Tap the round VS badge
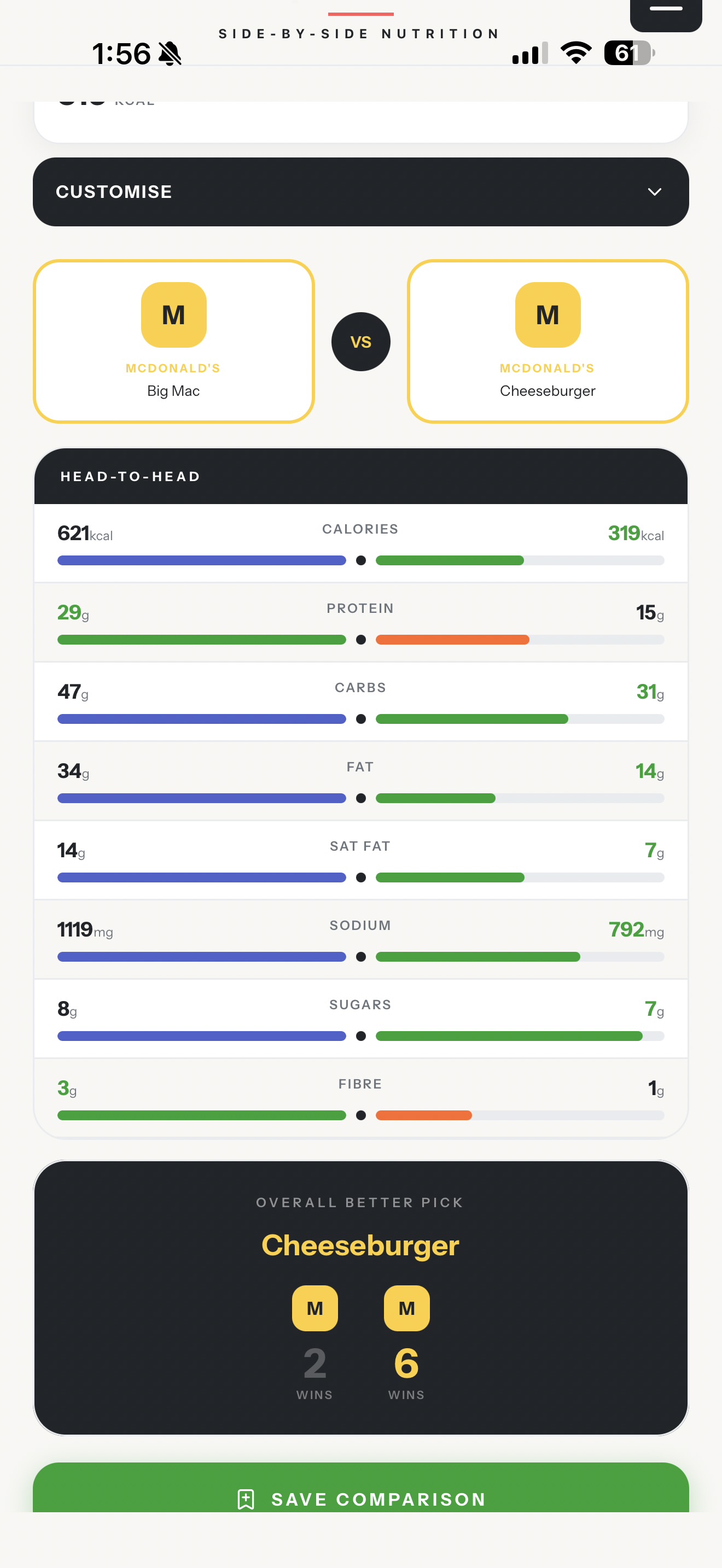Image resolution: width=722 pixels, height=1568 pixels. pyautogui.click(x=361, y=342)
